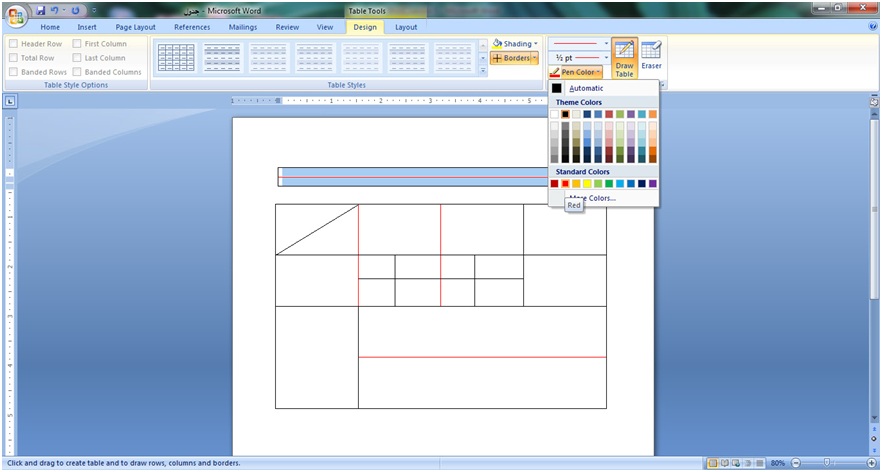
Task: Apply the first plain grid table style
Action: (x=176, y=57)
